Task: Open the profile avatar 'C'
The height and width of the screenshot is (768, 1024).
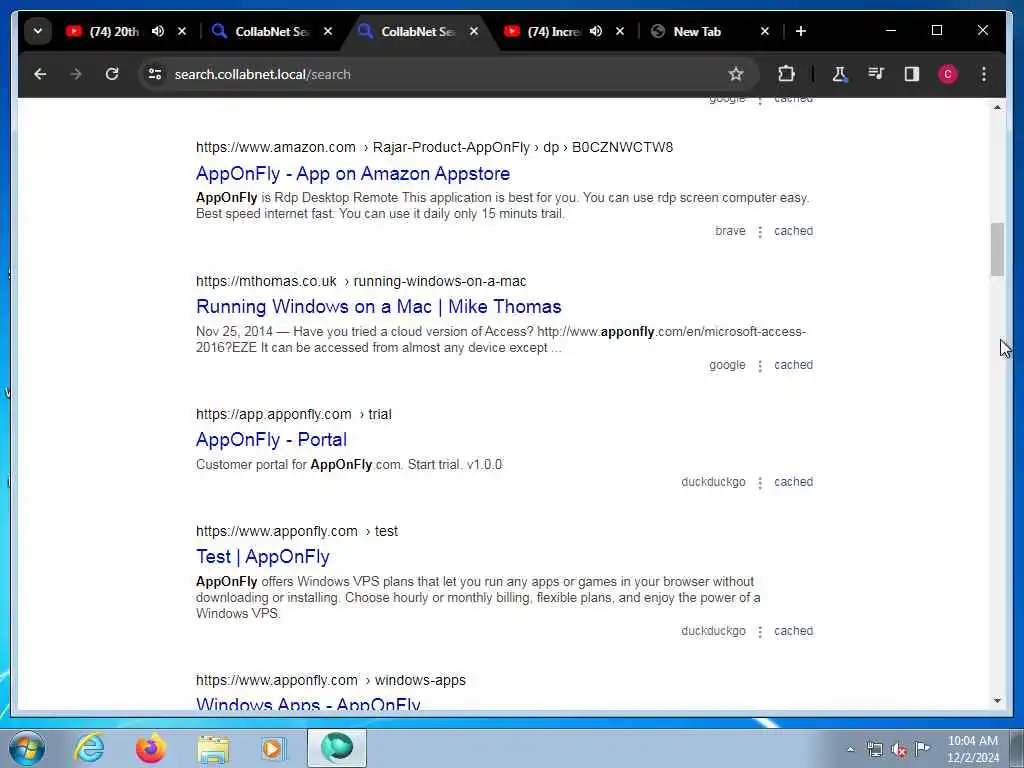Action: click(948, 74)
